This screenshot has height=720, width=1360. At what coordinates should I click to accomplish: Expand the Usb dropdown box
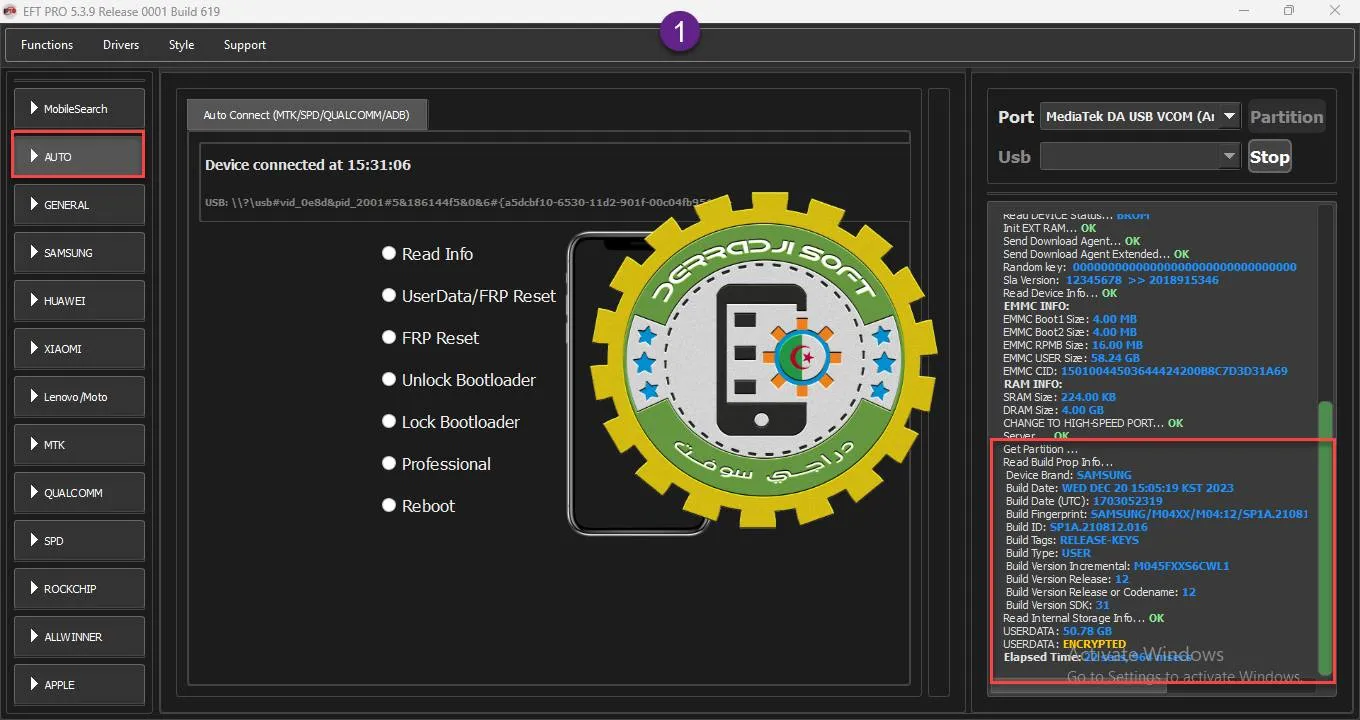pyautogui.click(x=1230, y=157)
